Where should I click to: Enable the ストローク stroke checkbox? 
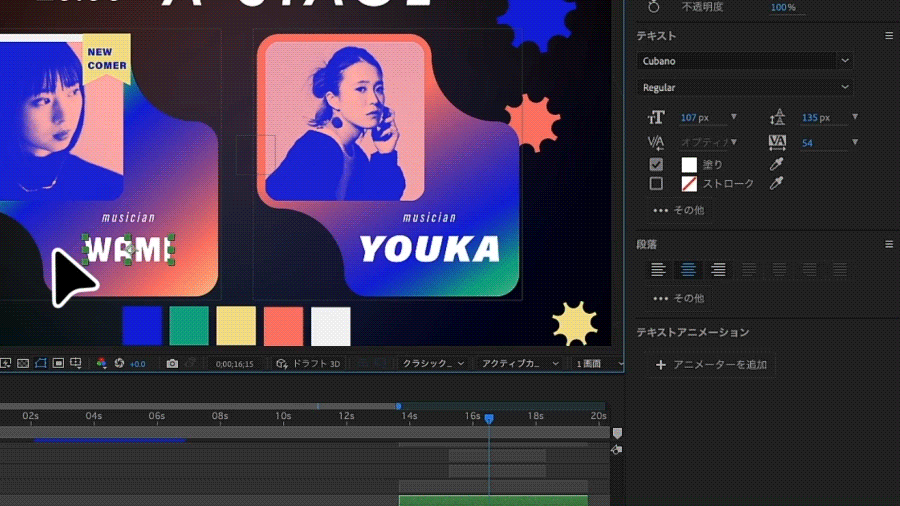point(656,184)
